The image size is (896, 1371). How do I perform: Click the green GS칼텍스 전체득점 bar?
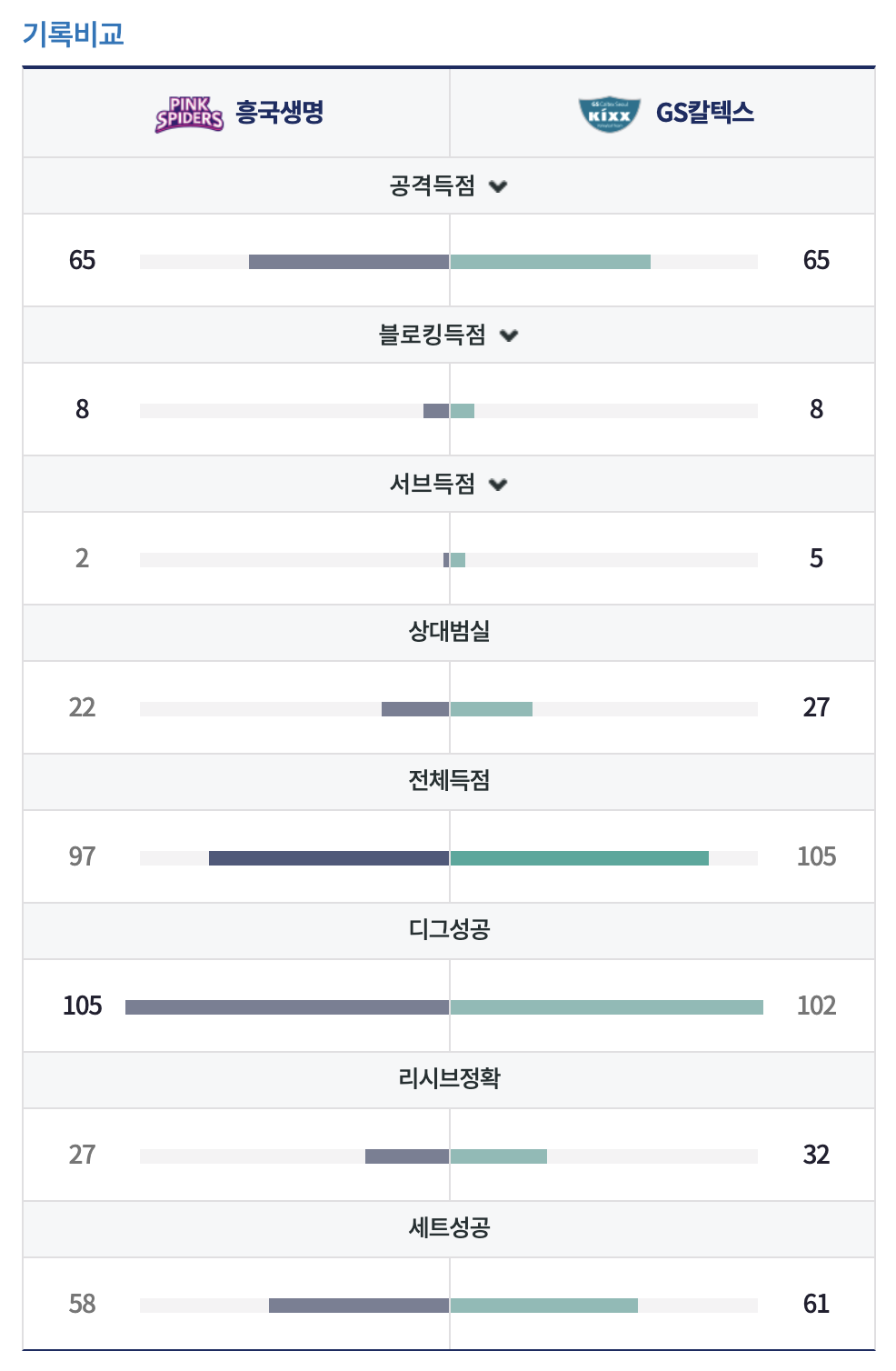point(579,858)
